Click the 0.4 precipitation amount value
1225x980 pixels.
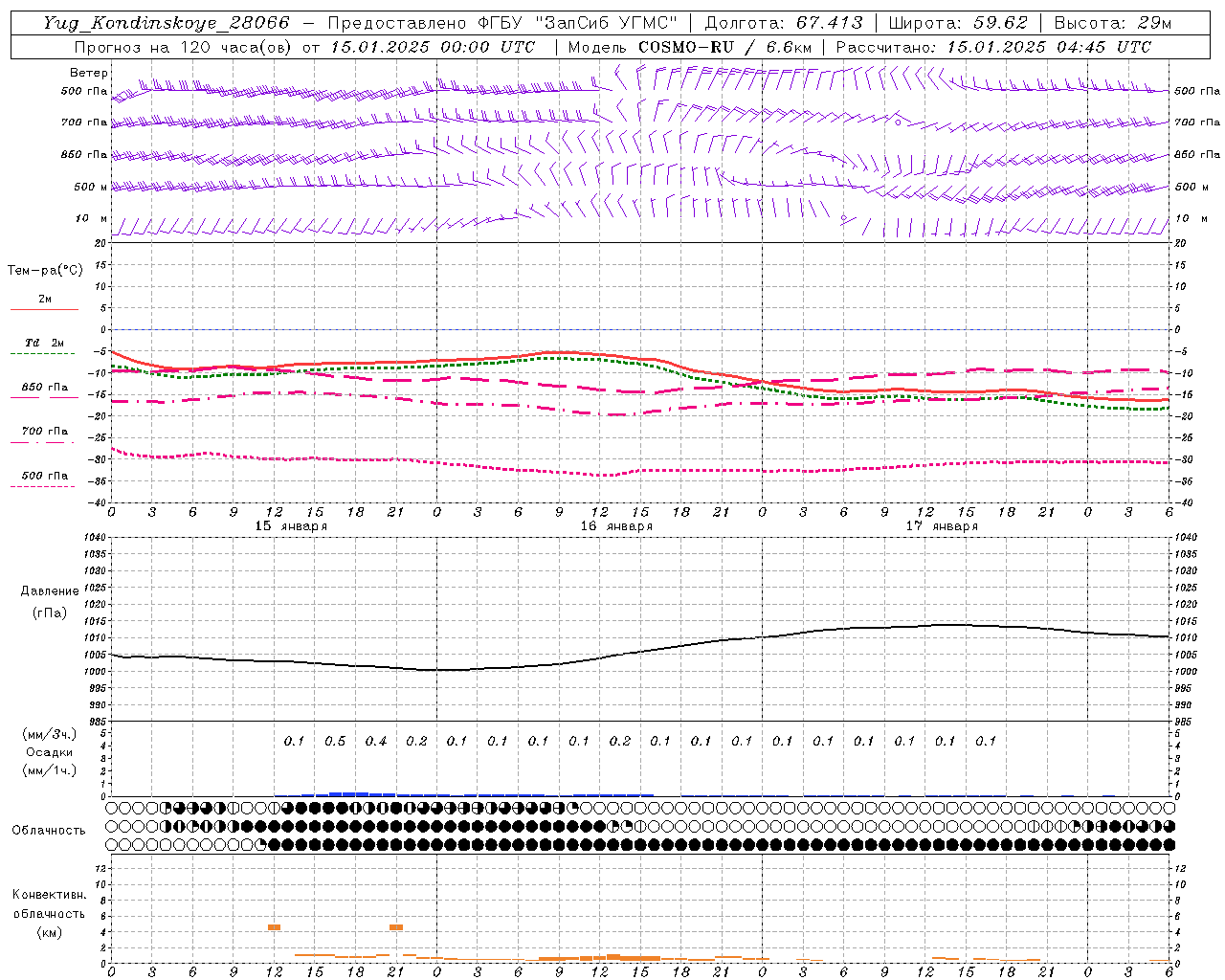pyautogui.click(x=376, y=741)
